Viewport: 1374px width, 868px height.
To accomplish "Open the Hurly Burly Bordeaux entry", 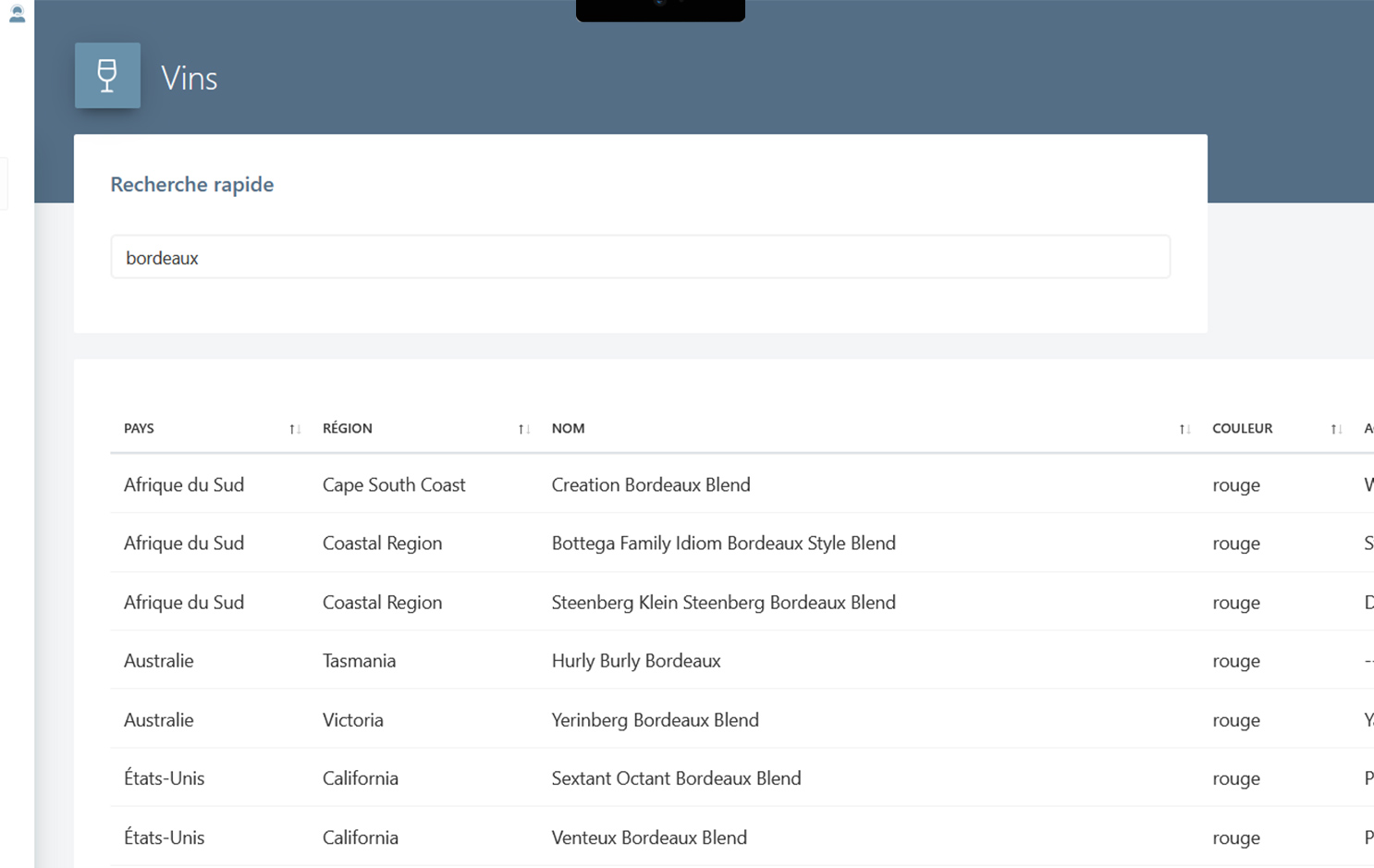I will pos(636,661).
